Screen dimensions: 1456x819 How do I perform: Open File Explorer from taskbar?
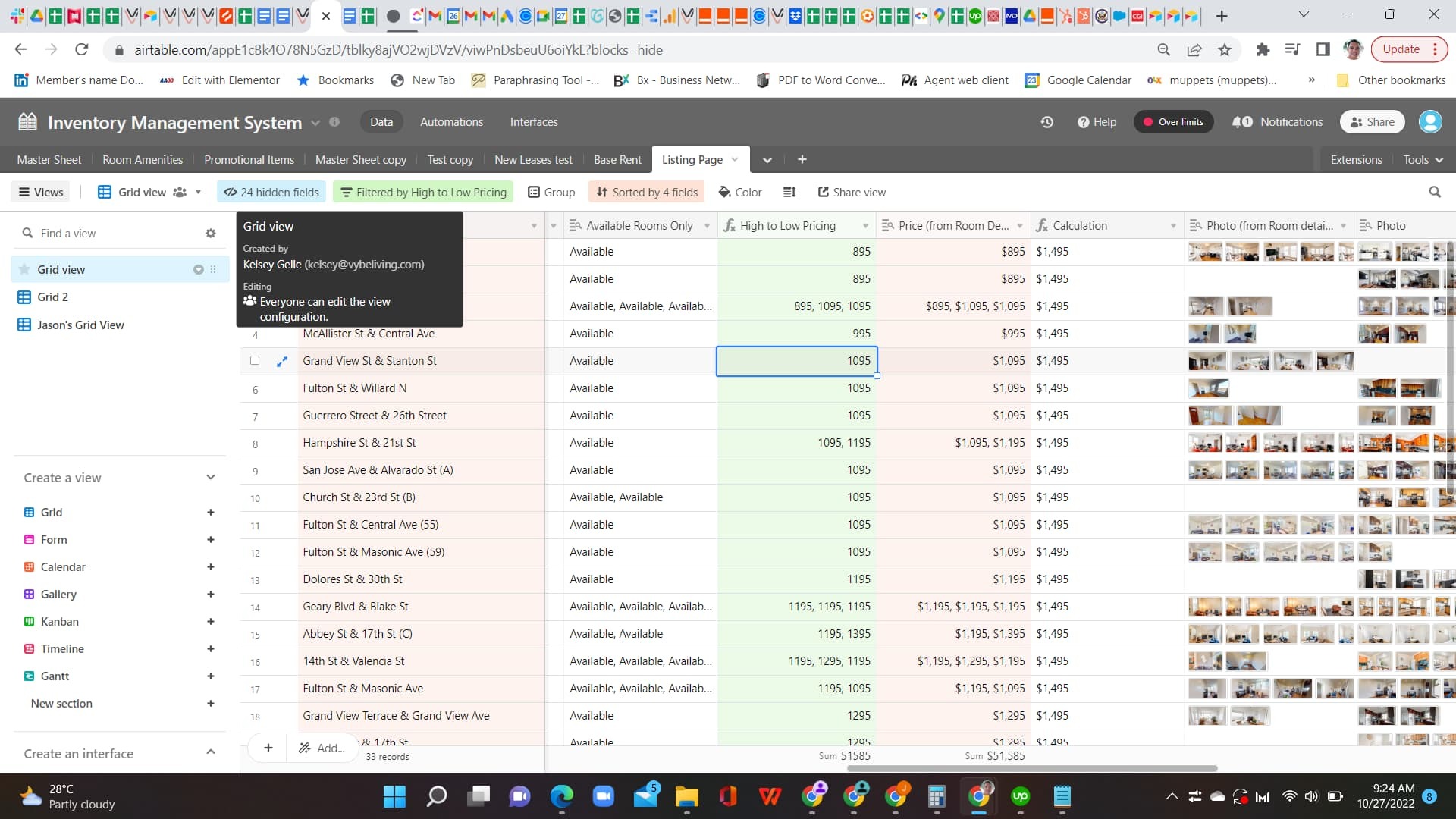point(686,796)
